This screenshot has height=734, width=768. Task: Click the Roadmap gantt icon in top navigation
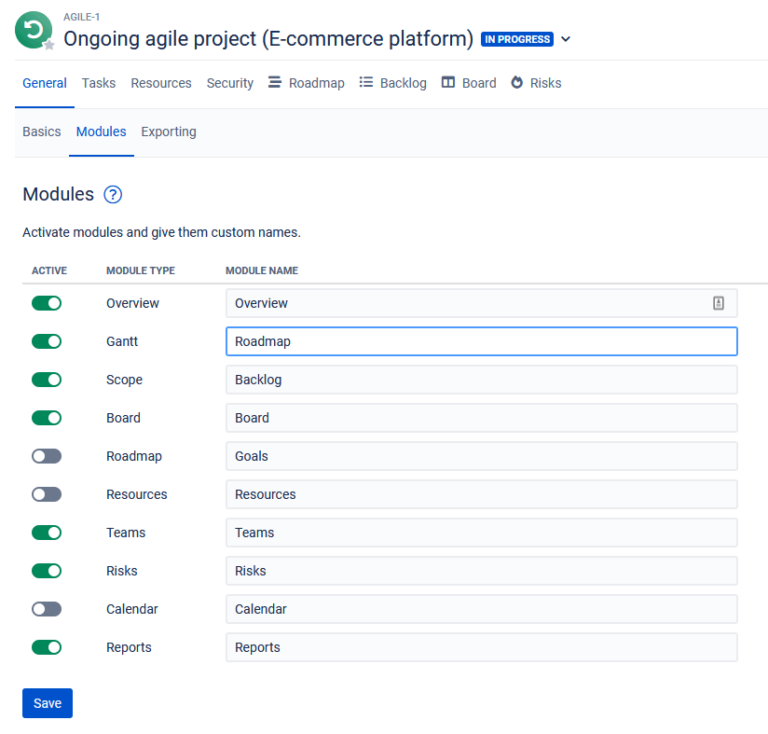pos(275,82)
